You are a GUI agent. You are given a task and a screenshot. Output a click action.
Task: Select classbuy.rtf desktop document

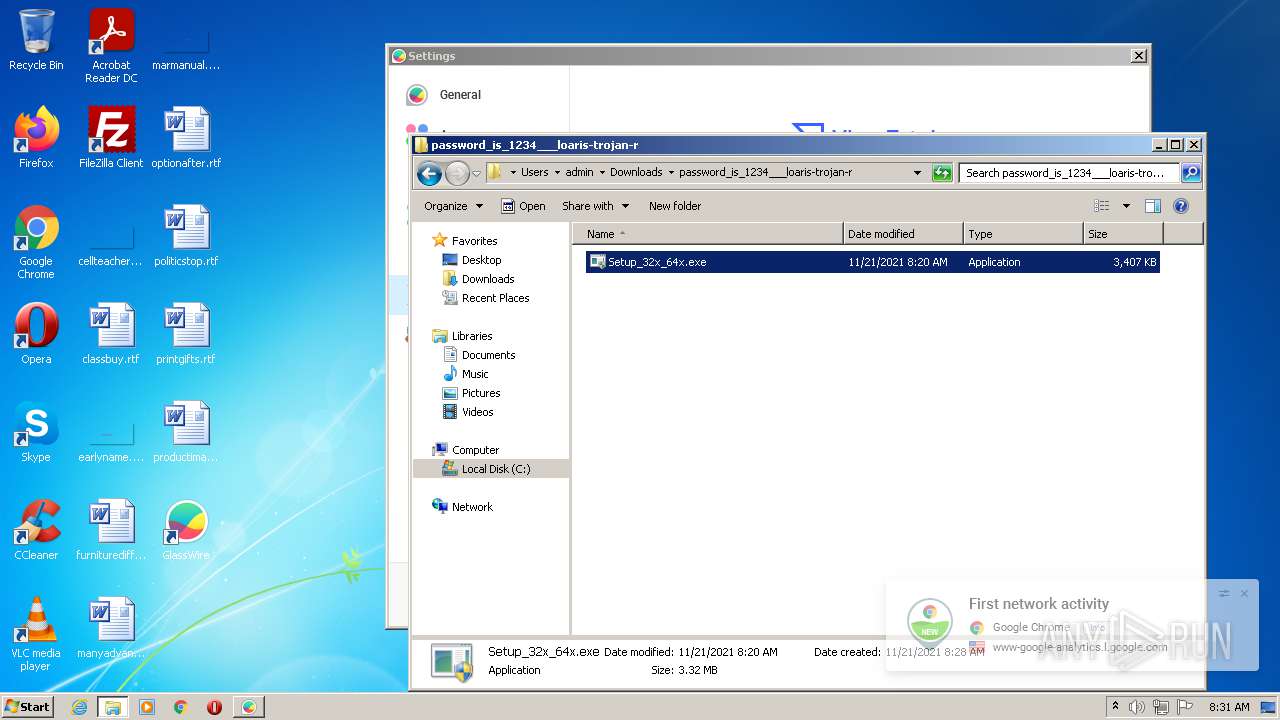111,334
